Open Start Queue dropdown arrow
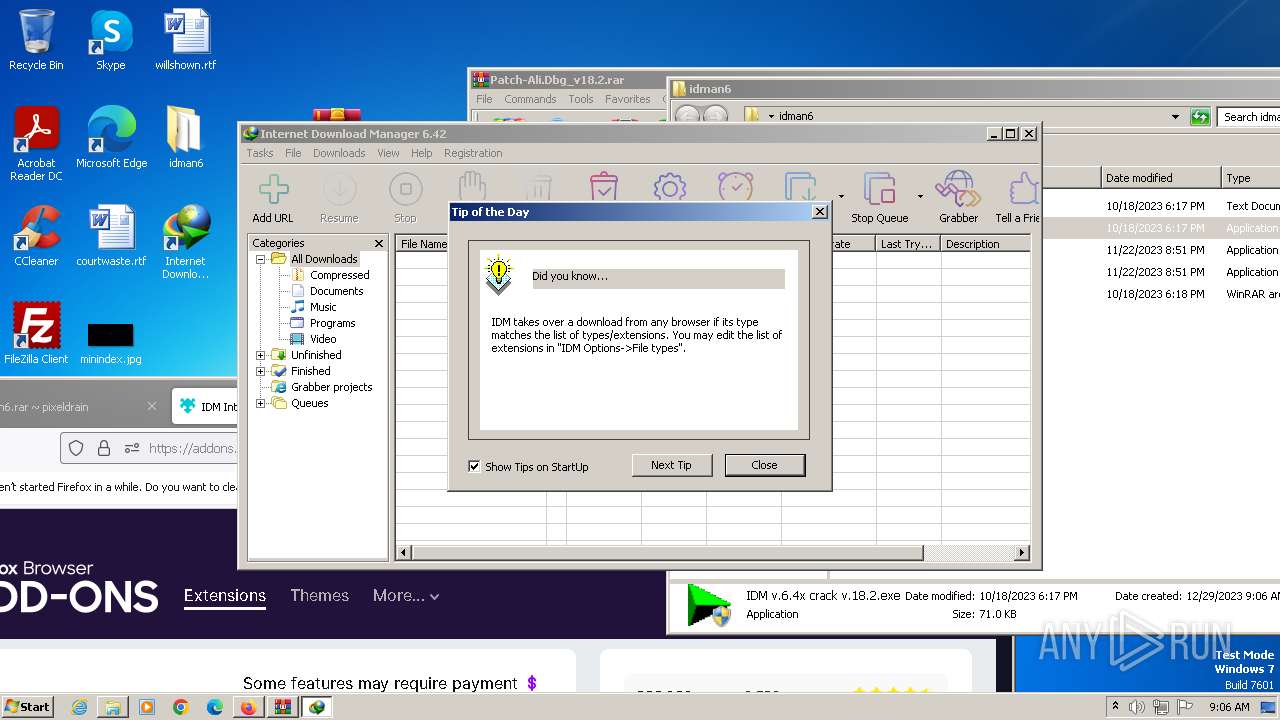The height and width of the screenshot is (720, 1280). pos(841,196)
